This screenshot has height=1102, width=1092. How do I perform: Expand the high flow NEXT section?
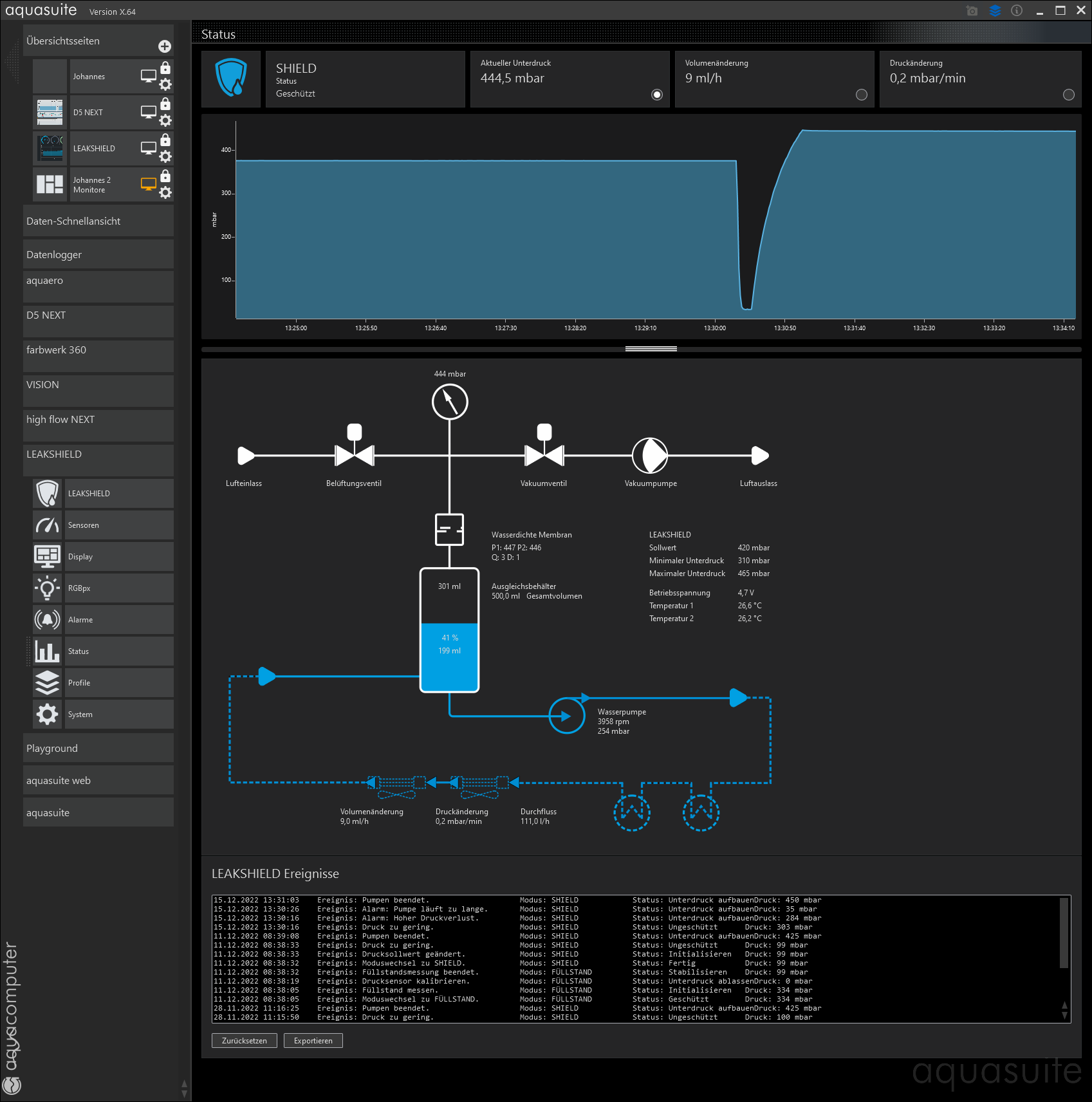[98, 425]
